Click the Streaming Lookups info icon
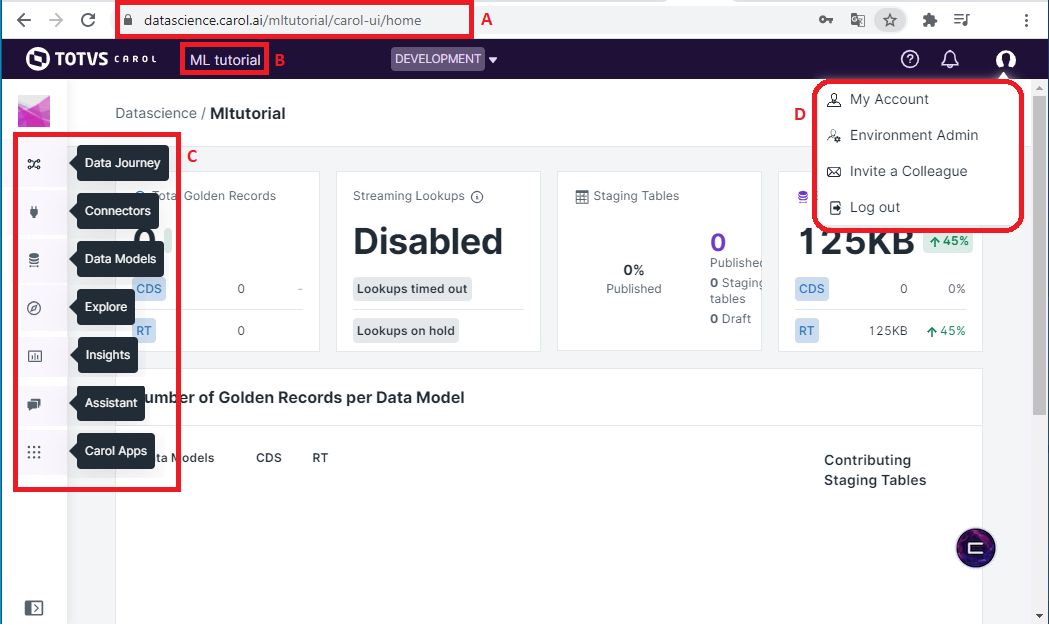Image resolution: width=1049 pixels, height=625 pixels. (477, 197)
